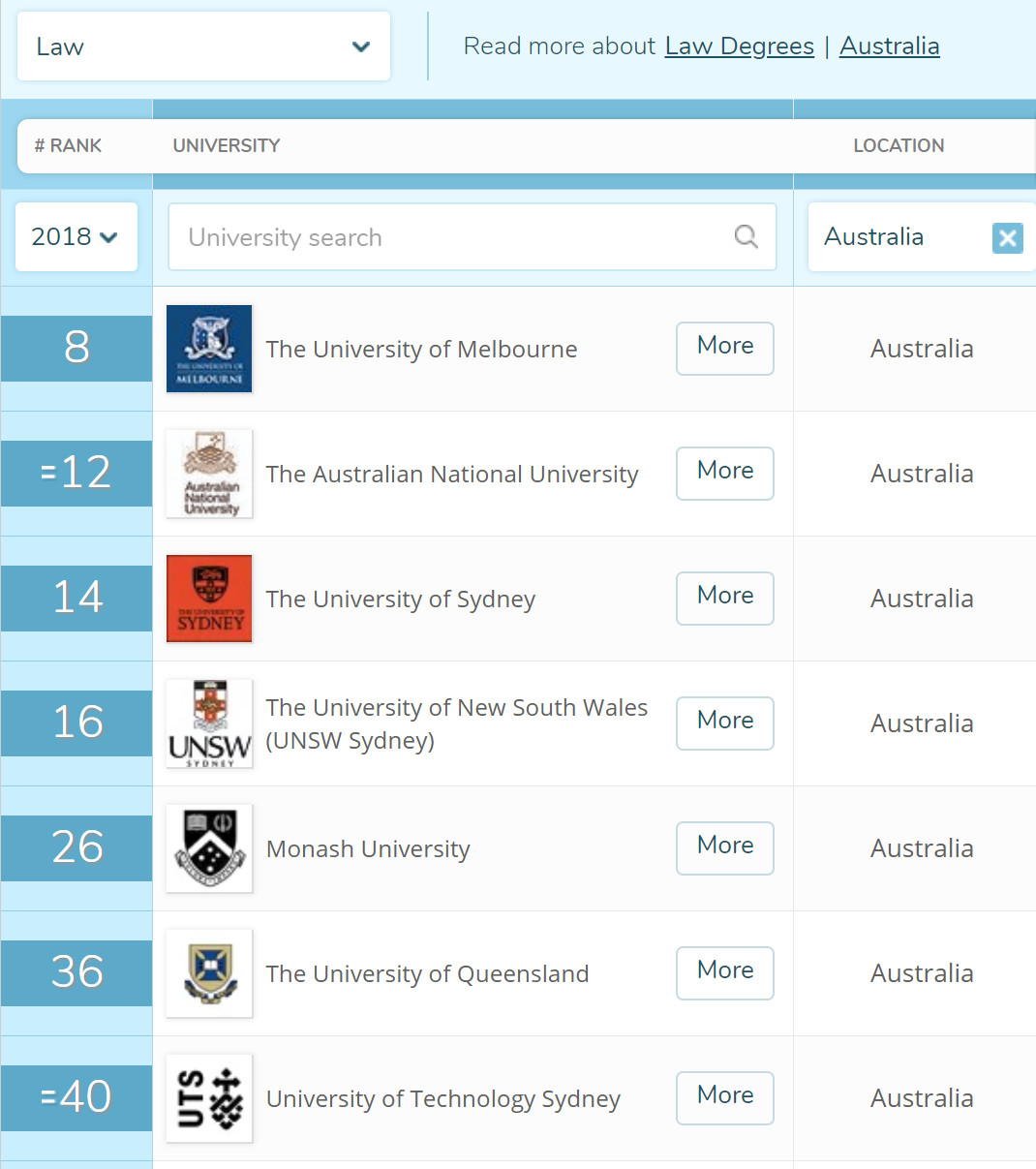Click More for University of Queensland
The width and height of the screenshot is (1036, 1169).
pyautogui.click(x=725, y=972)
